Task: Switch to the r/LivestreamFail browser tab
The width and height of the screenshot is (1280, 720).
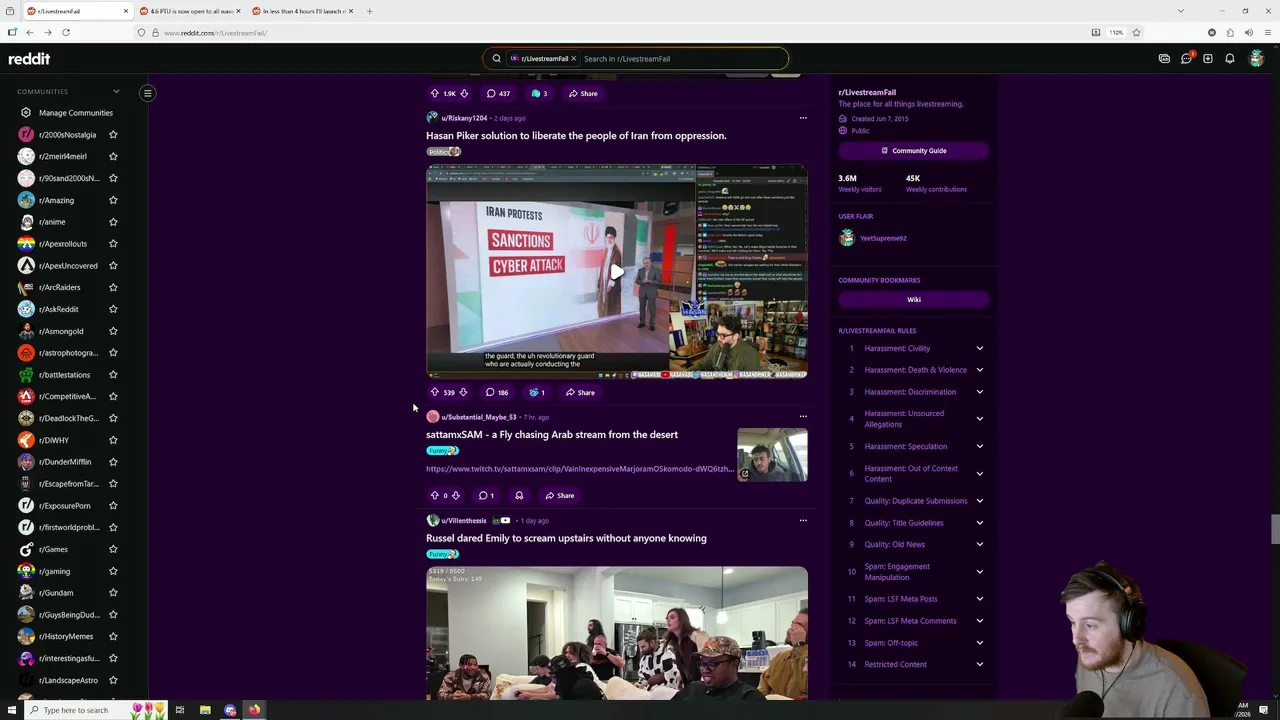Action: (x=77, y=11)
